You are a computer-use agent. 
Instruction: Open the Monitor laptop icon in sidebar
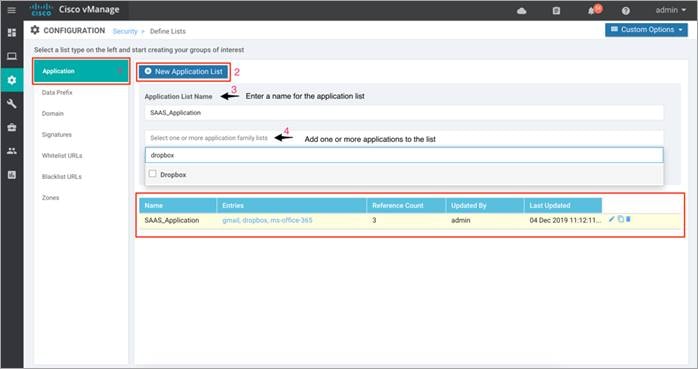pos(12,56)
